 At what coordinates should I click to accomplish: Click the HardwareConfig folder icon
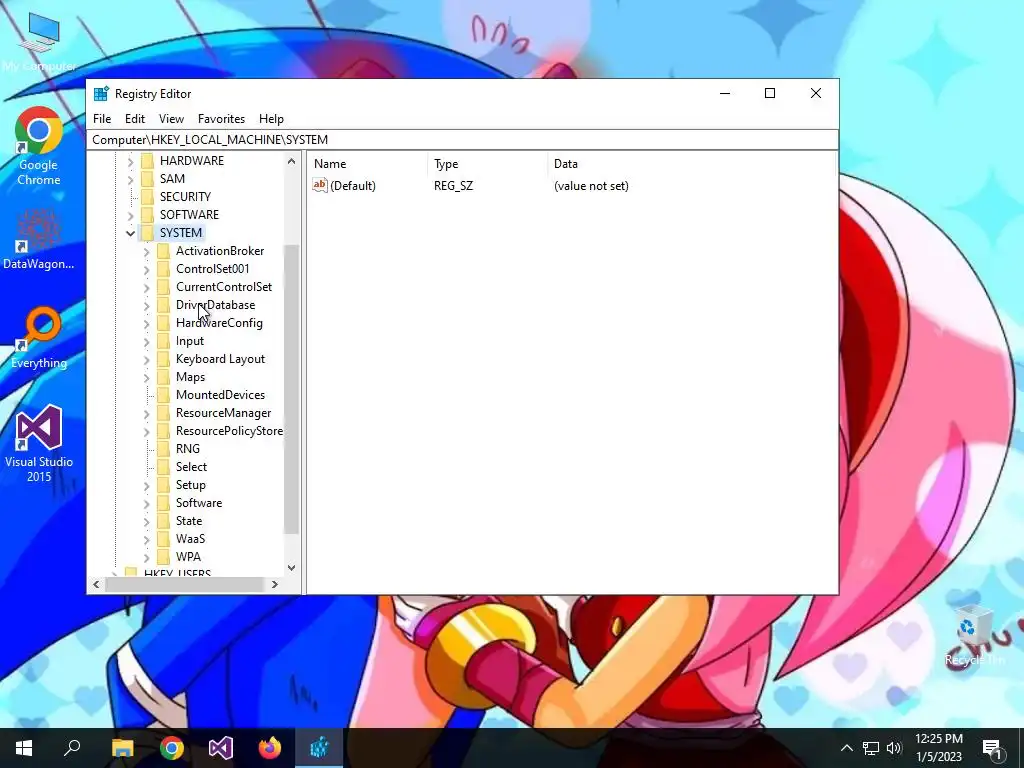(x=163, y=323)
